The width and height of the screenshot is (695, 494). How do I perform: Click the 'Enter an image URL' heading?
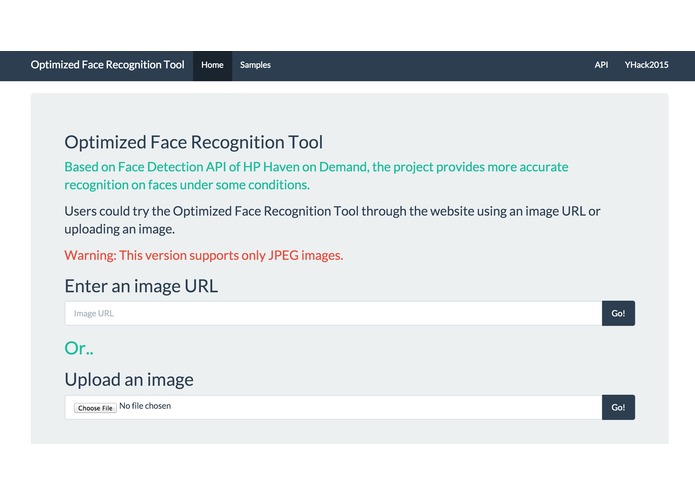[141, 286]
